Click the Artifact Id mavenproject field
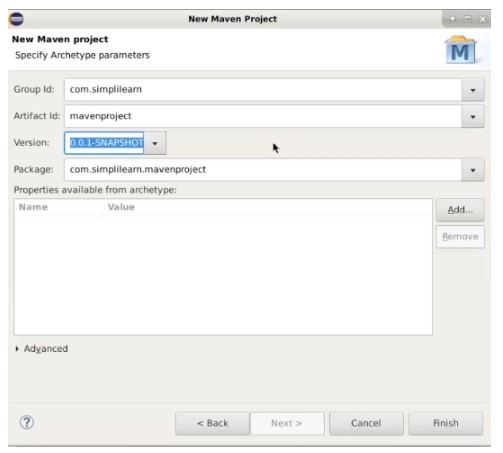 (x=263, y=117)
